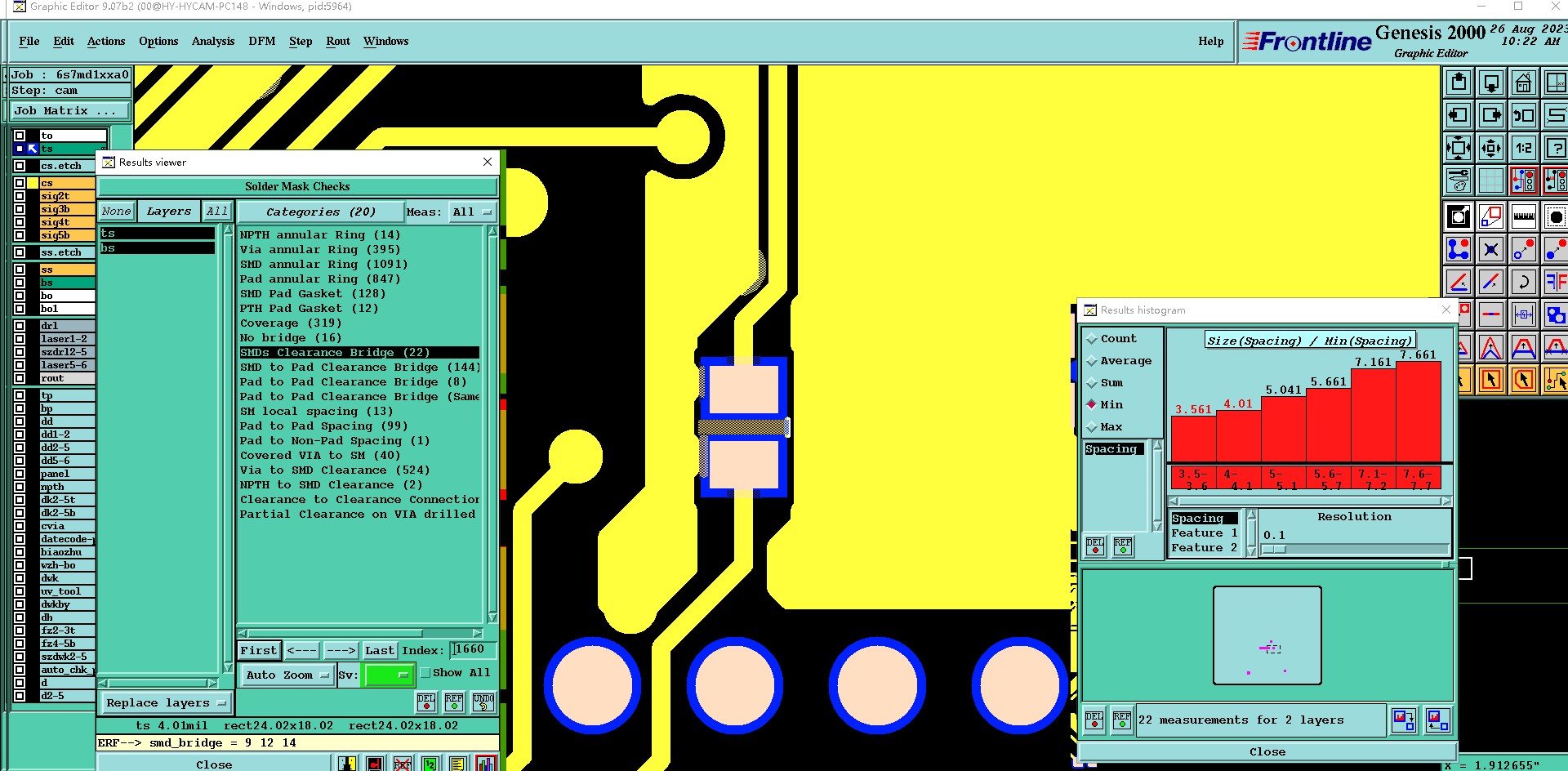The image size is (1568, 771).
Task: Click categories list scroll down arrow
Action: [x=492, y=617]
